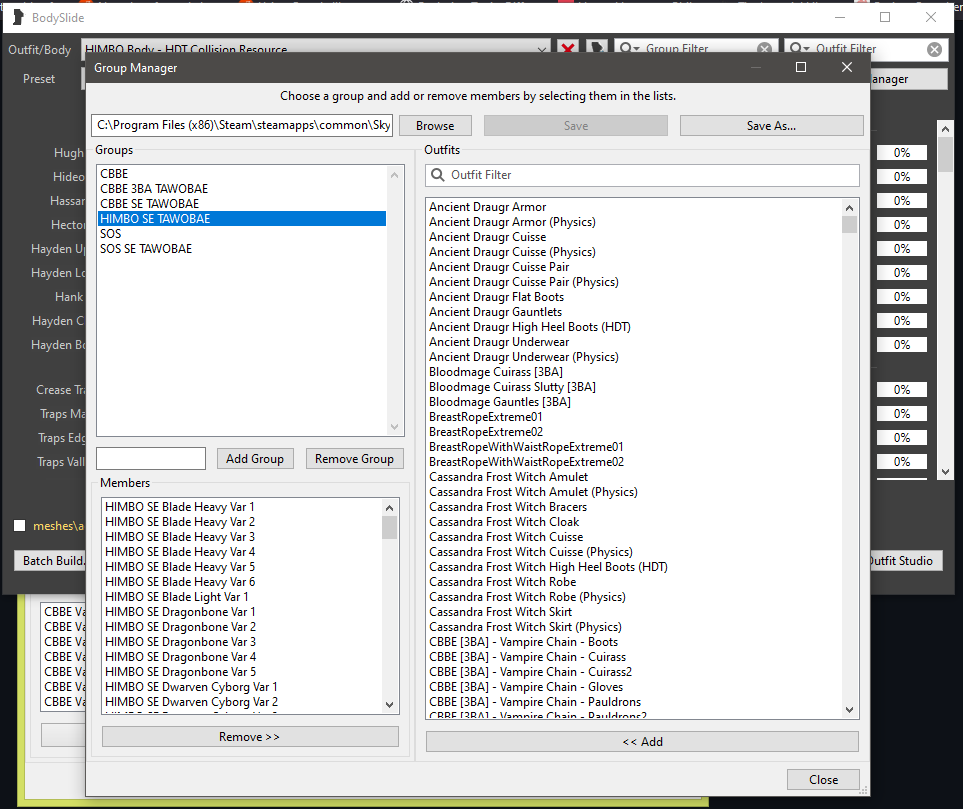This screenshot has width=963, height=809.
Task: Click the greyed Save button
Action: pos(575,125)
